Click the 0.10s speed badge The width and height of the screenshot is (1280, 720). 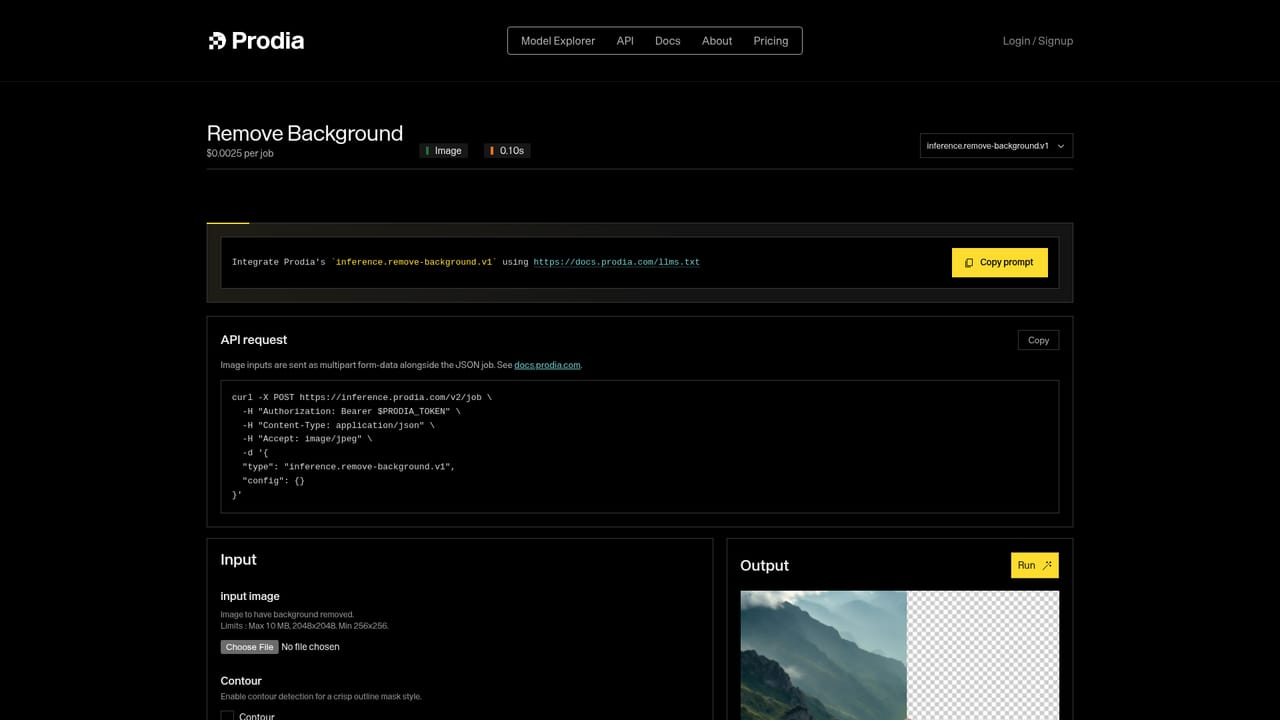(507, 151)
